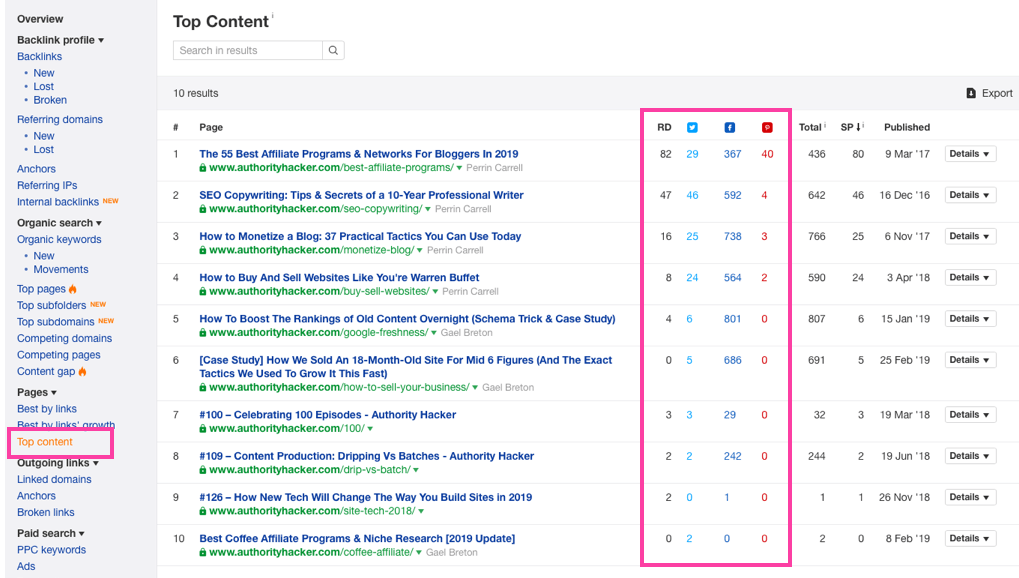Open The 55 Best Affiliate Programs article
The height and width of the screenshot is (578, 1019).
pos(359,154)
